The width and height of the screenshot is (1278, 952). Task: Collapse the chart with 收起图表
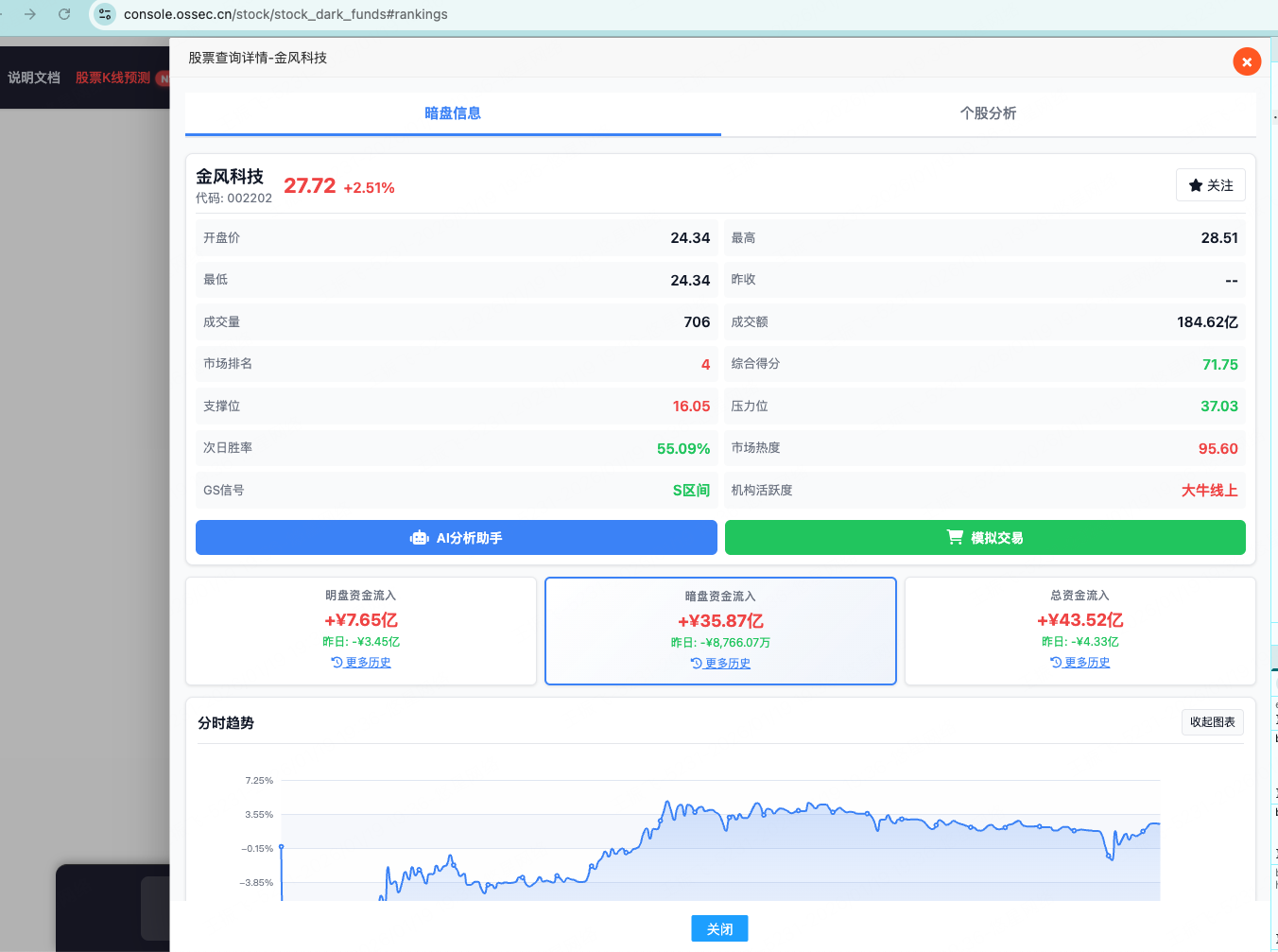point(1213,722)
